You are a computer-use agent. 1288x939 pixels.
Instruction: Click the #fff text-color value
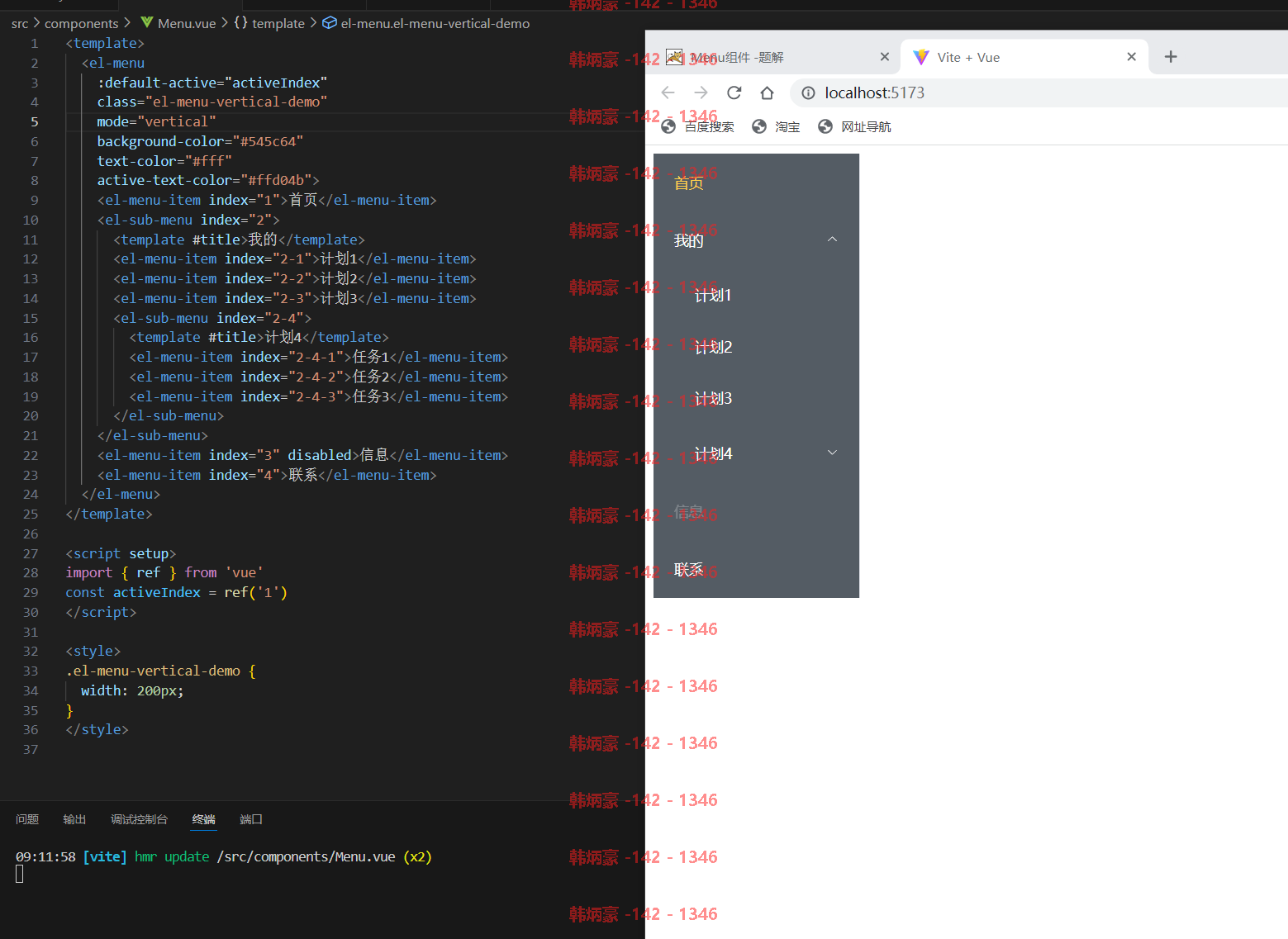click(209, 161)
